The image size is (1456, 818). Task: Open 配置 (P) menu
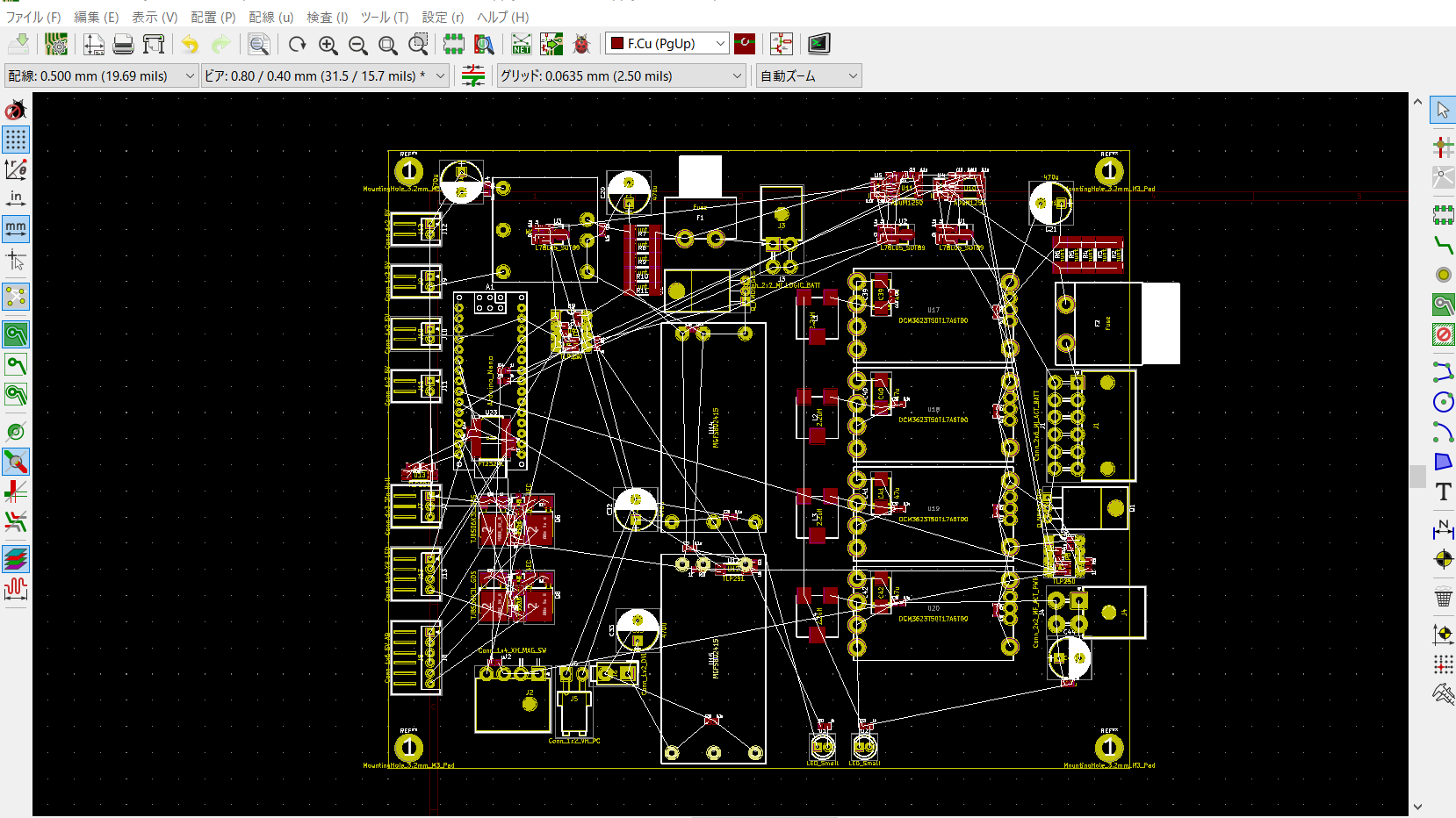[213, 17]
